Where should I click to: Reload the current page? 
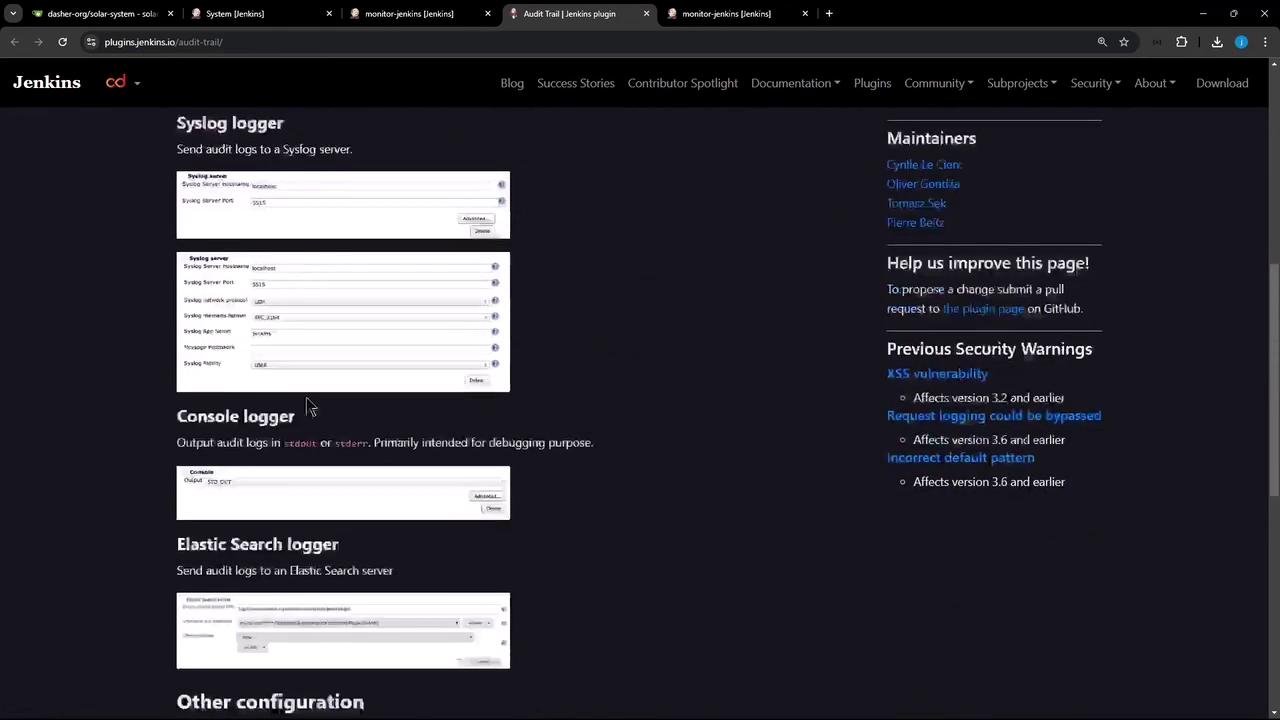pos(62,42)
